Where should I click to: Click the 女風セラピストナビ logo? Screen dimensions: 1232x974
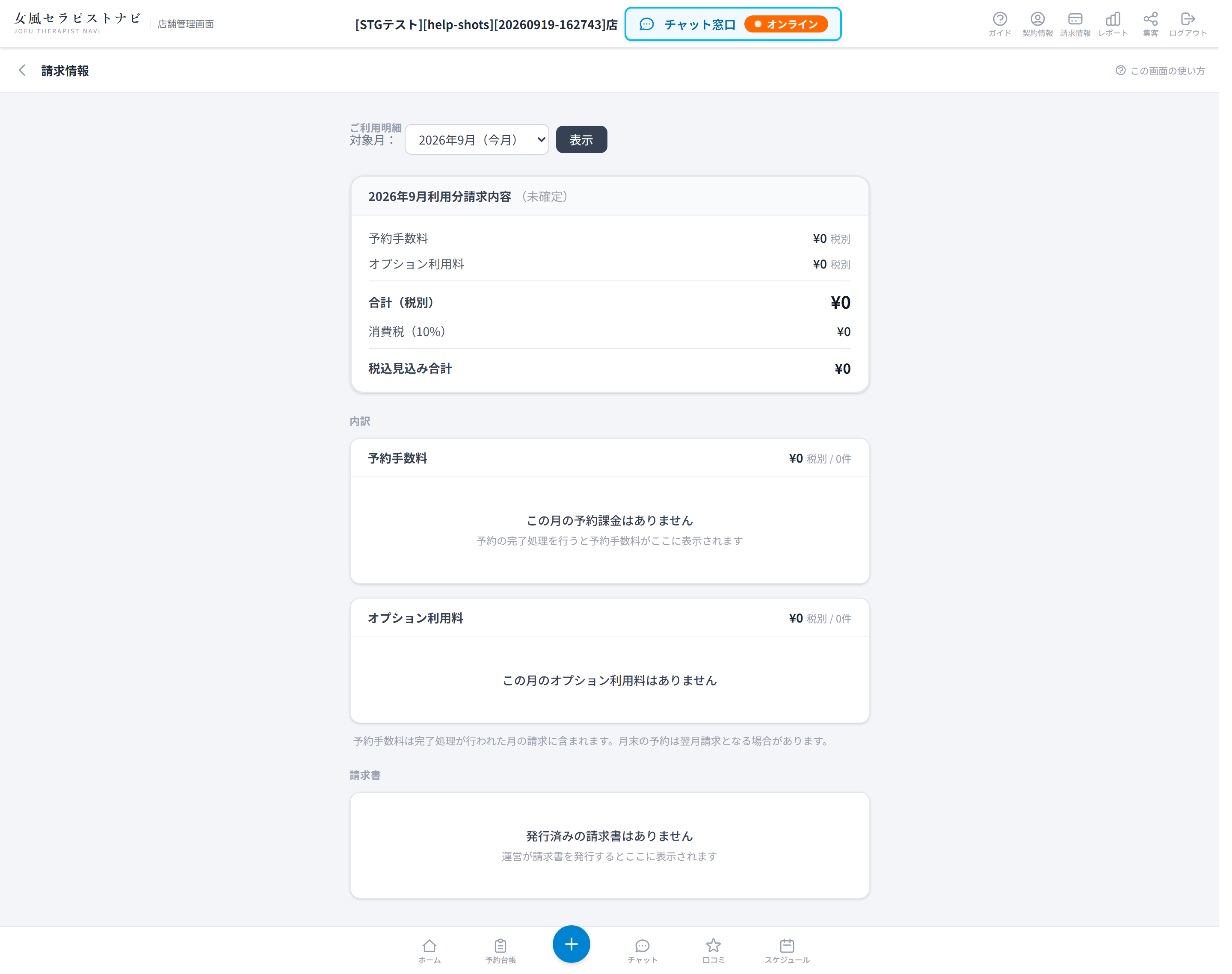click(x=77, y=23)
